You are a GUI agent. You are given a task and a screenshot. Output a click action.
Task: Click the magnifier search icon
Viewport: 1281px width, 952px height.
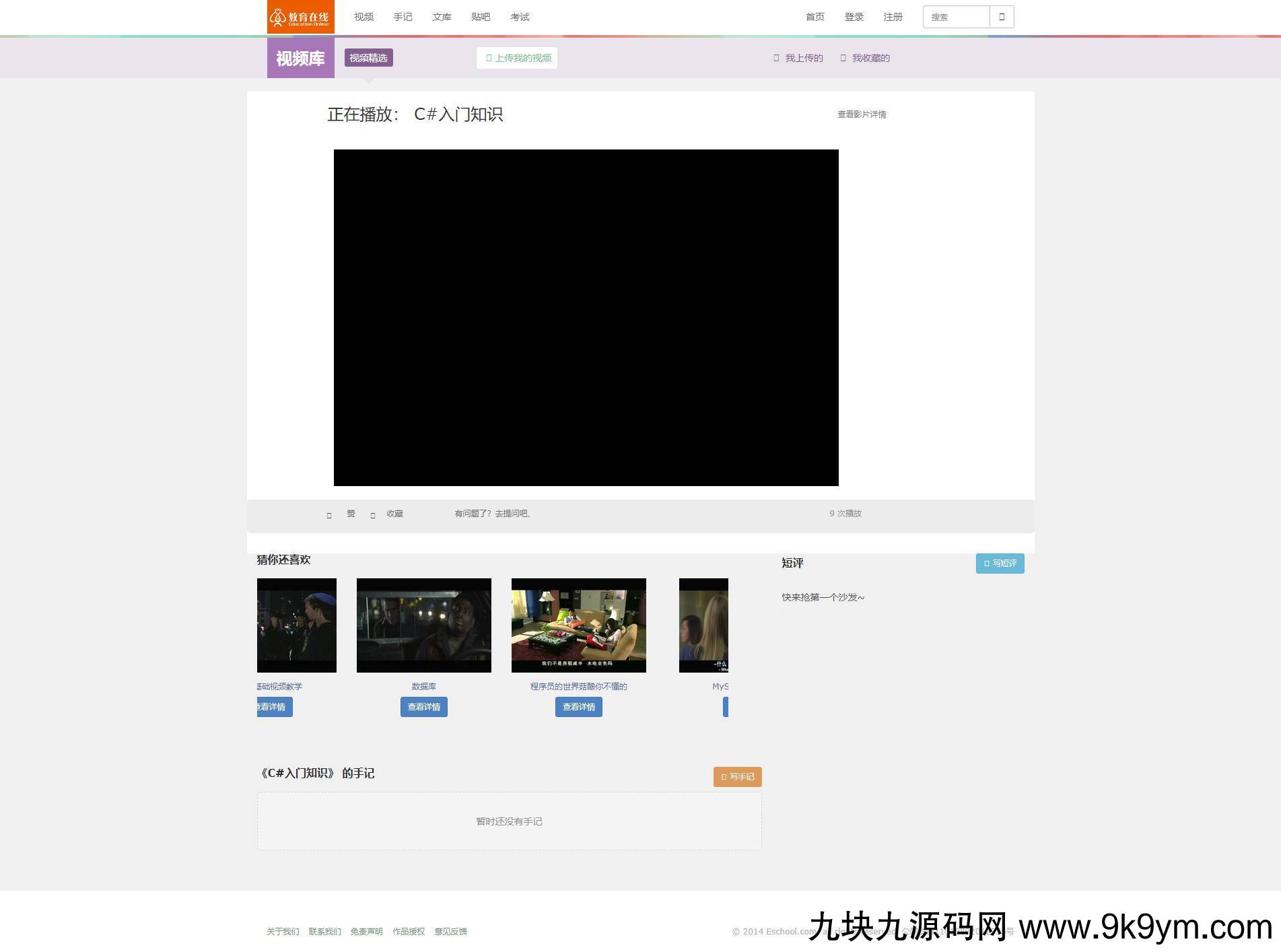pos(1002,16)
